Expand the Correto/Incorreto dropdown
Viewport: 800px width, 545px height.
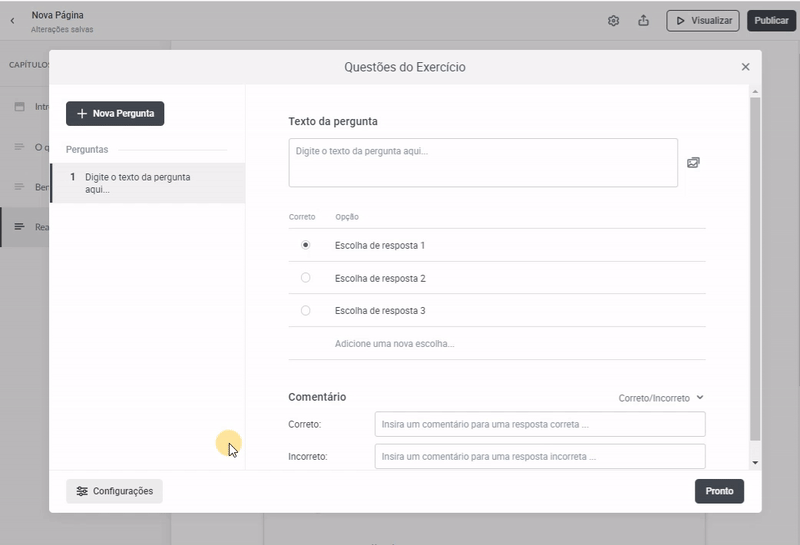click(x=661, y=398)
